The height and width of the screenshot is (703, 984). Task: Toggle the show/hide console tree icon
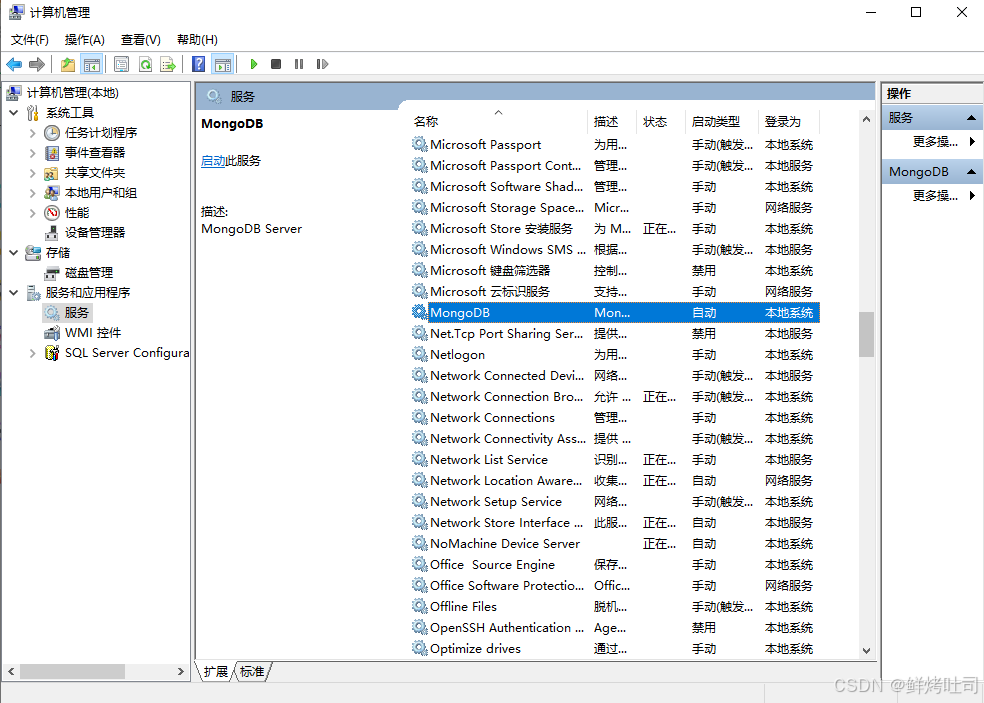92,64
